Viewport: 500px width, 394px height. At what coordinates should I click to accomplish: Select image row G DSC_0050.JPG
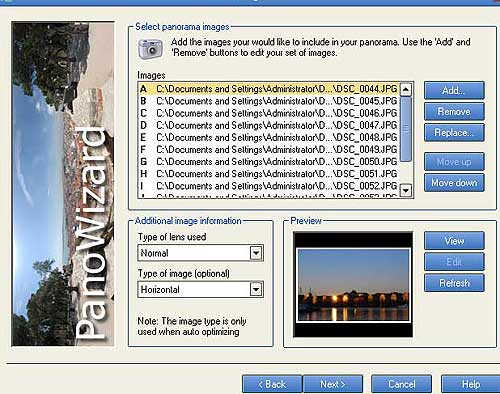tap(268, 162)
